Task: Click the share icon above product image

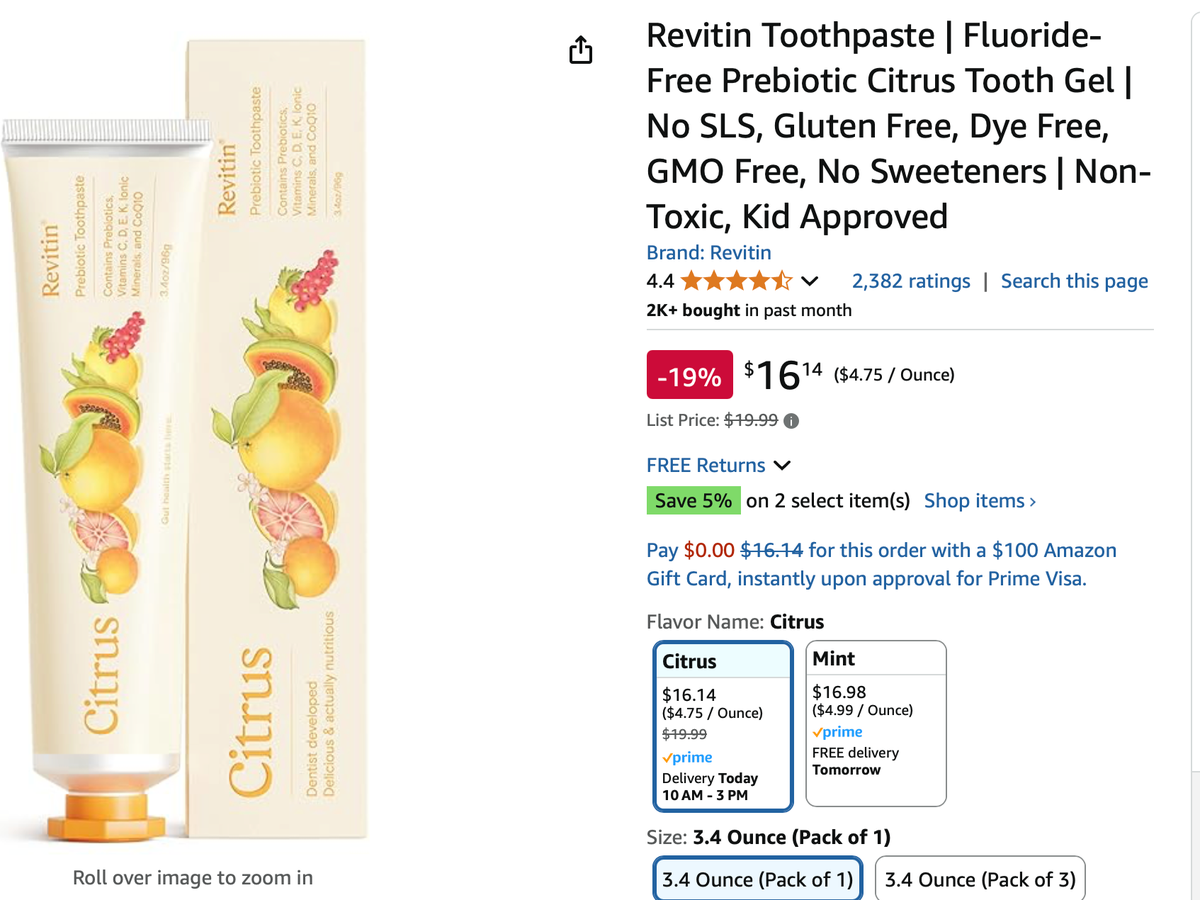Action: (x=581, y=50)
